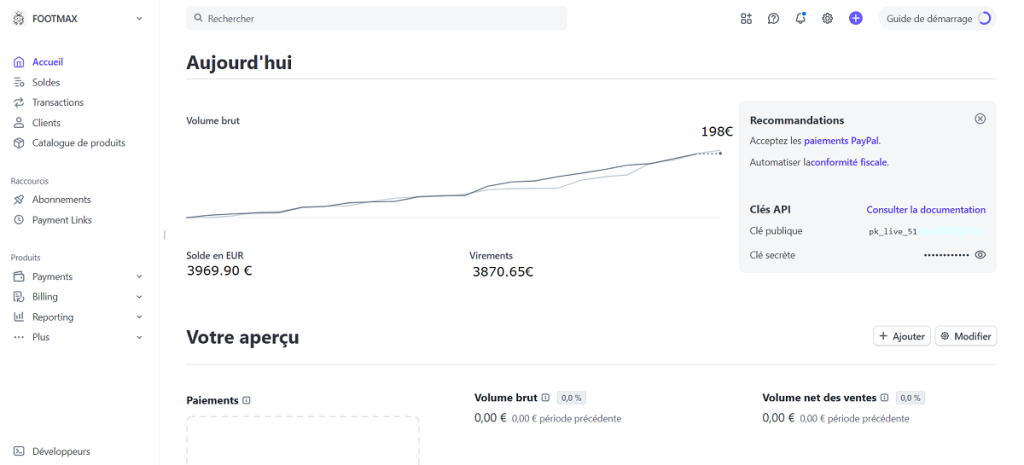The image size is (1024, 465).
Task: Click info icon next to Paiements
Action: 247,400
